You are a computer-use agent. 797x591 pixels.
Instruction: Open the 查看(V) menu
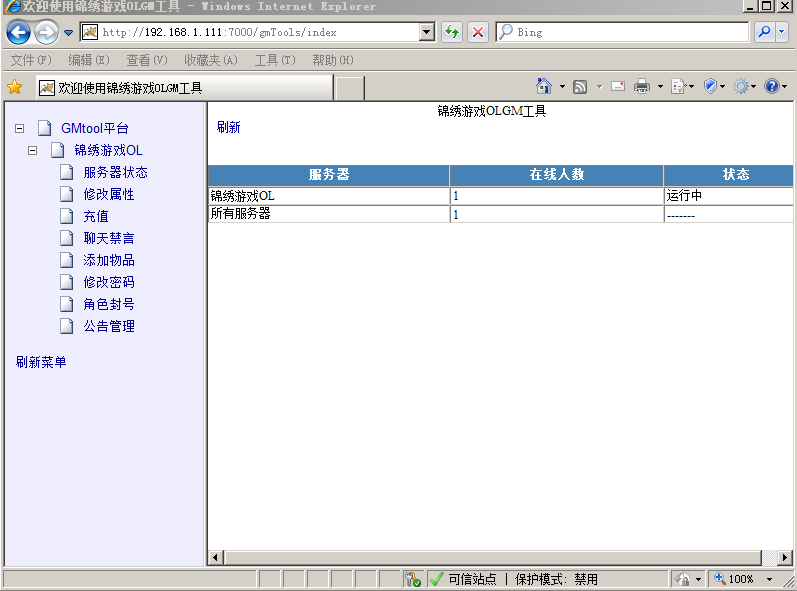coord(147,60)
